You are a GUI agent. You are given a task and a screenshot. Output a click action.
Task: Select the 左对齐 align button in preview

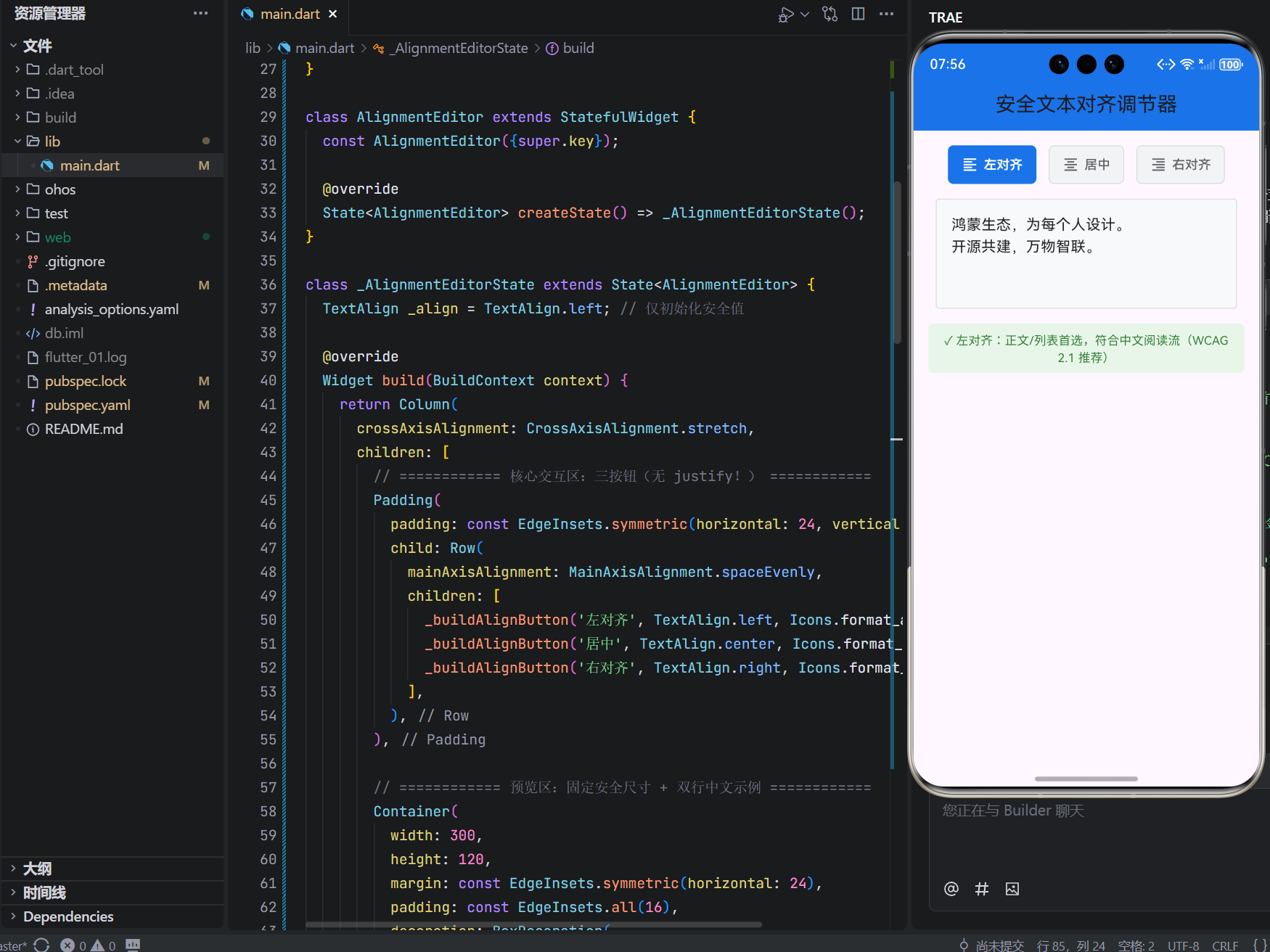click(991, 165)
